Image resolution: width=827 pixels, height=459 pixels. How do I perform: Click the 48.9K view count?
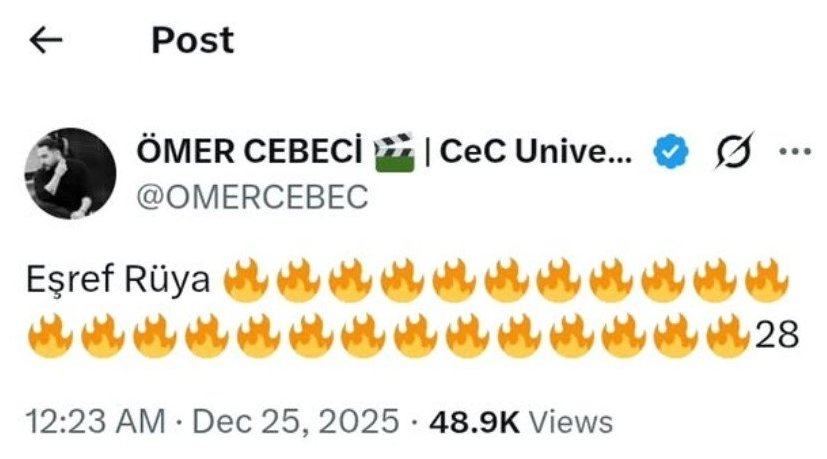(473, 421)
